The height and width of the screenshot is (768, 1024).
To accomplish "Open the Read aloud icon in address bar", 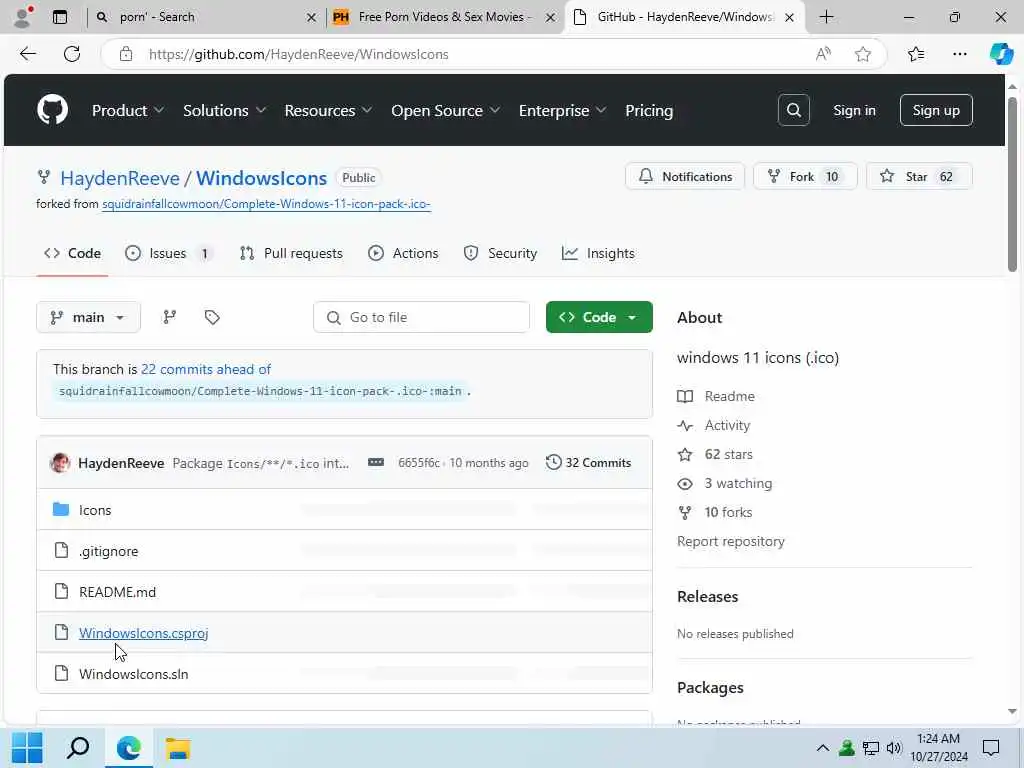I will (823, 54).
